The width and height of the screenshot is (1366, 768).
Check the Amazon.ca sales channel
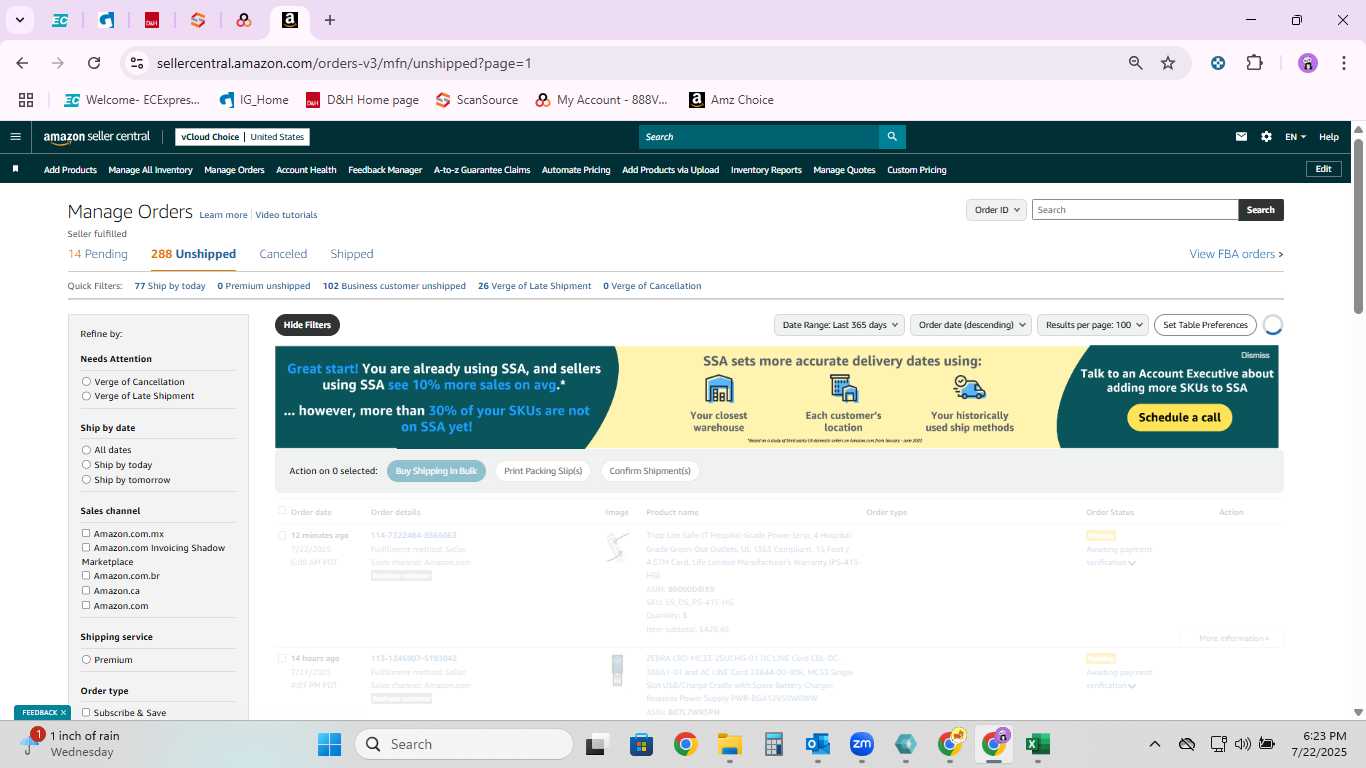[x=86, y=590]
